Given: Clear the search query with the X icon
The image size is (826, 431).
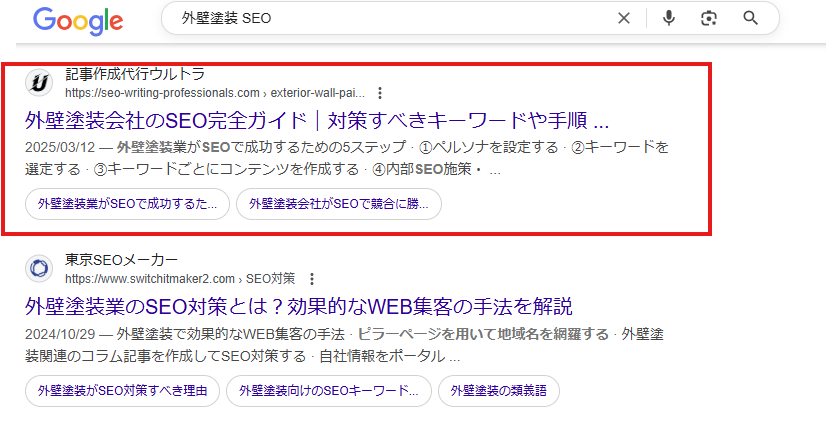Looking at the screenshot, I should pyautogui.click(x=624, y=19).
